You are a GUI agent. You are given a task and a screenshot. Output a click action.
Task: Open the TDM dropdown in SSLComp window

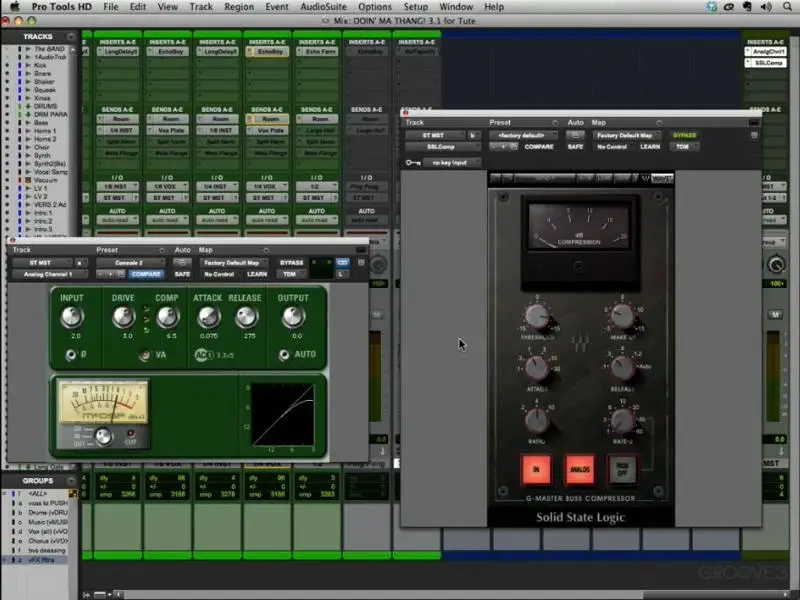click(685, 147)
